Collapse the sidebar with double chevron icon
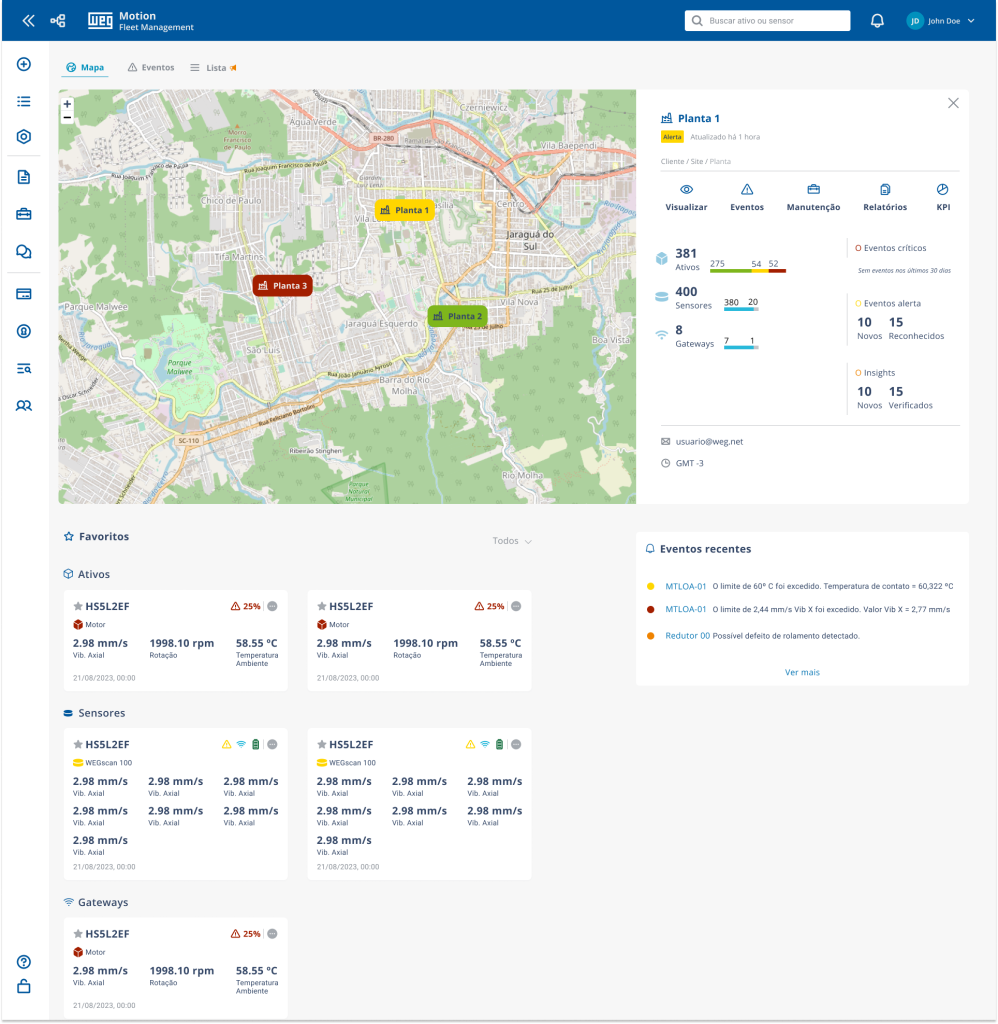Image resolution: width=998 pixels, height=1024 pixels. point(28,20)
